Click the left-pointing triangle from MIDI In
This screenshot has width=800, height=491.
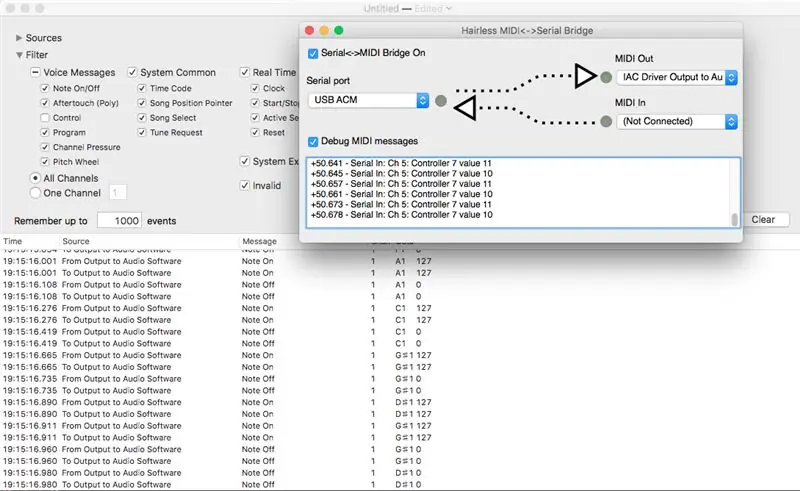(465, 108)
